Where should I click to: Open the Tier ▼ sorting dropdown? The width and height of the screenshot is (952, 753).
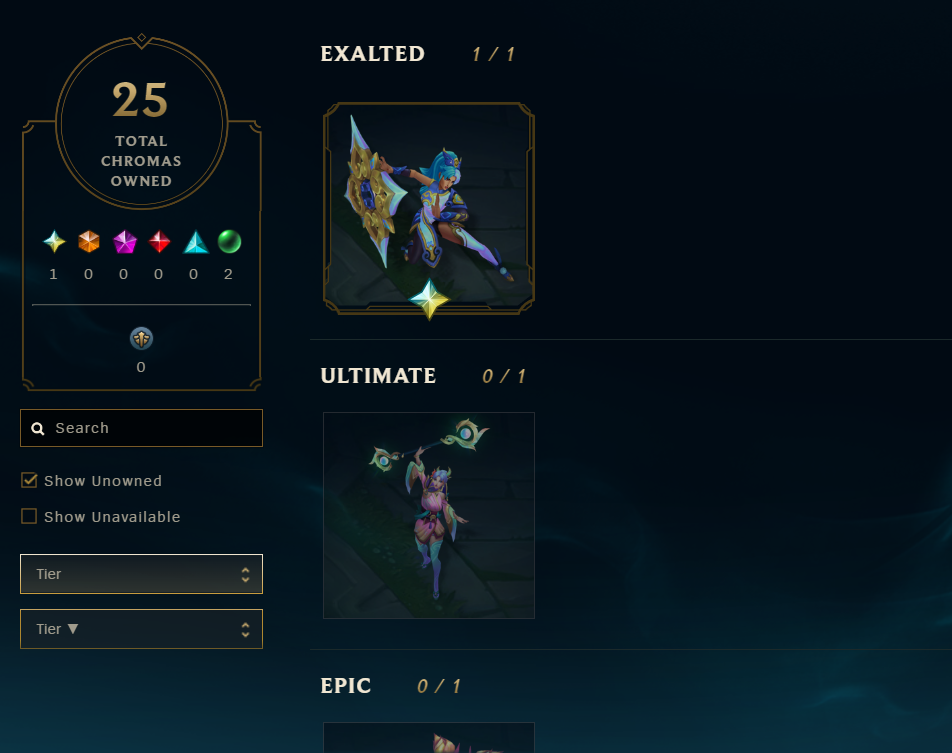[x=141, y=629]
